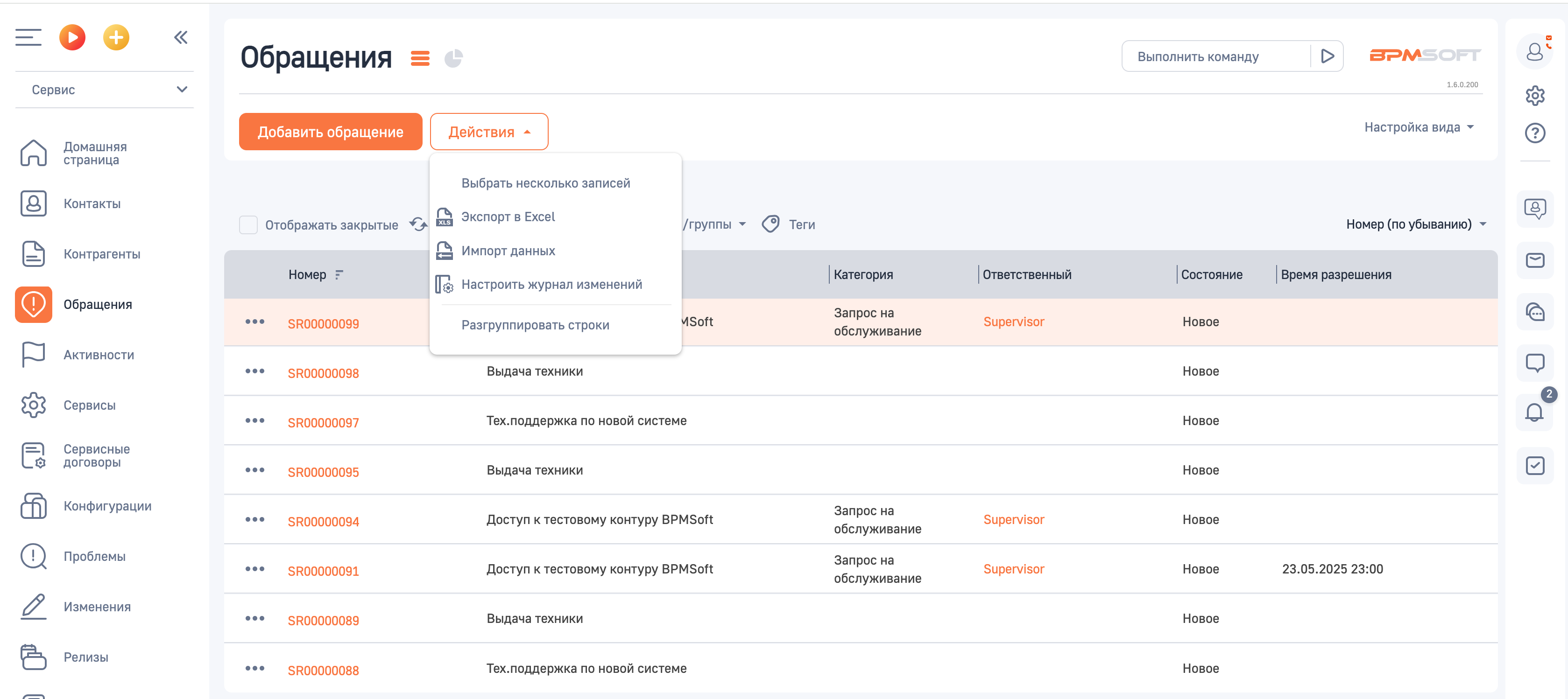Click the Добавить обращение button
Screen dimensions: 1568x699
[331, 132]
